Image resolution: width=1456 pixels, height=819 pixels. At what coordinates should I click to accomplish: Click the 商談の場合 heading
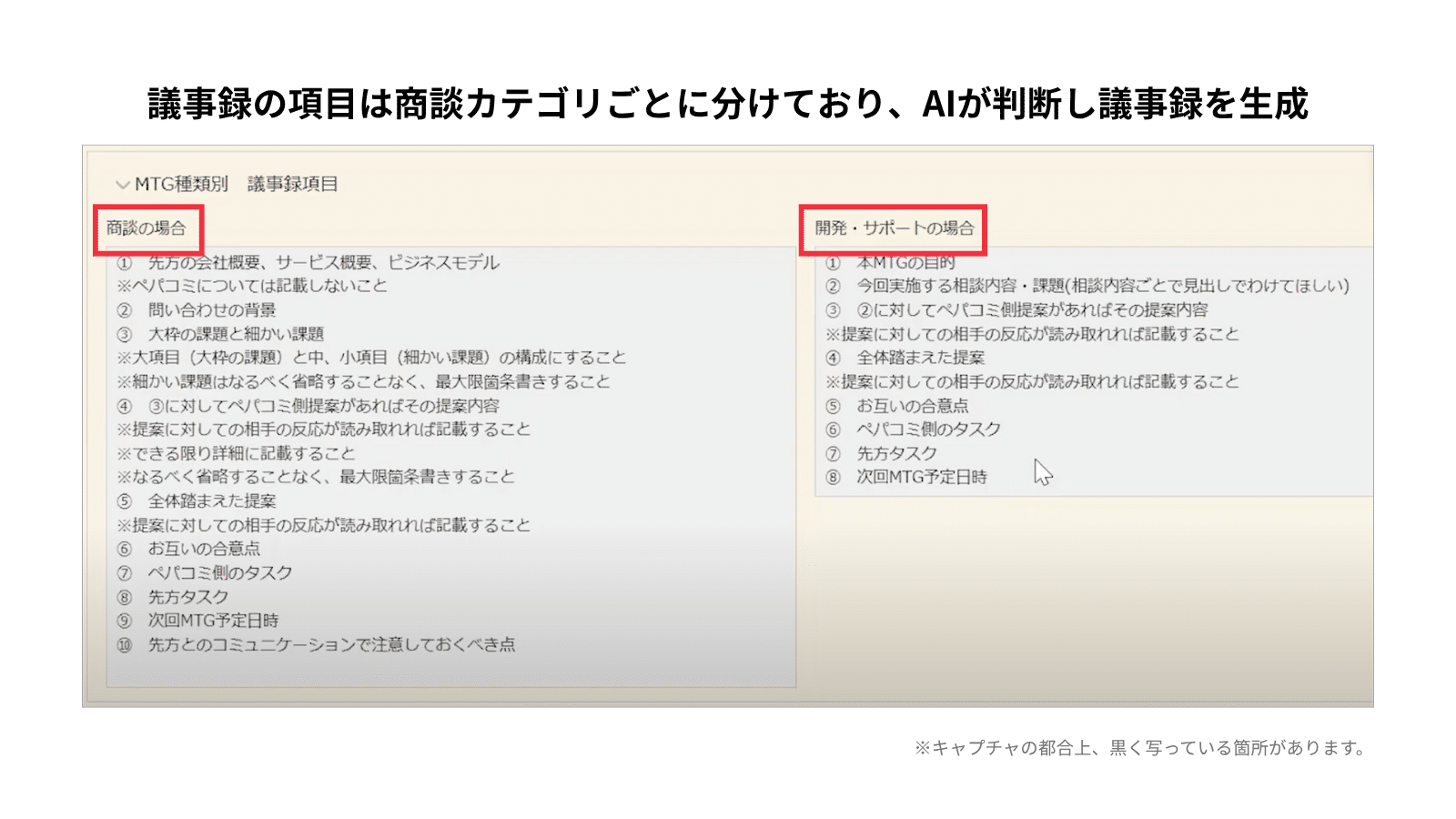pyautogui.click(x=146, y=228)
